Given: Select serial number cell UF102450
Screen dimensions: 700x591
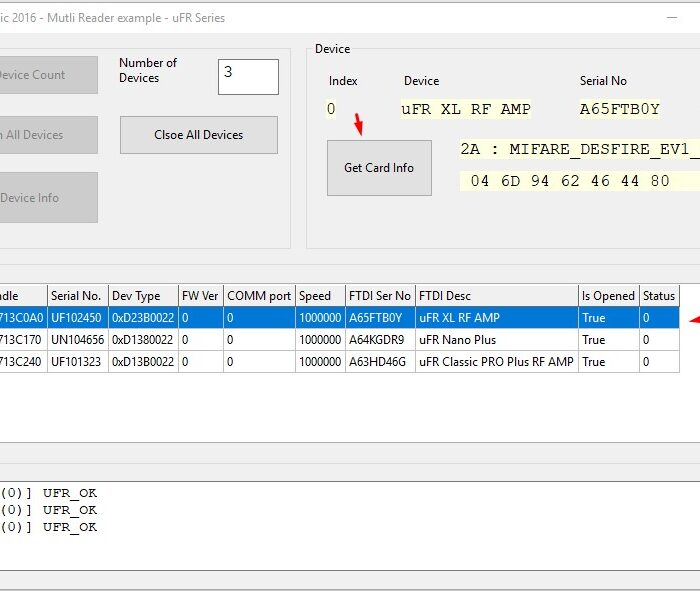Looking at the screenshot, I should (x=78, y=318).
